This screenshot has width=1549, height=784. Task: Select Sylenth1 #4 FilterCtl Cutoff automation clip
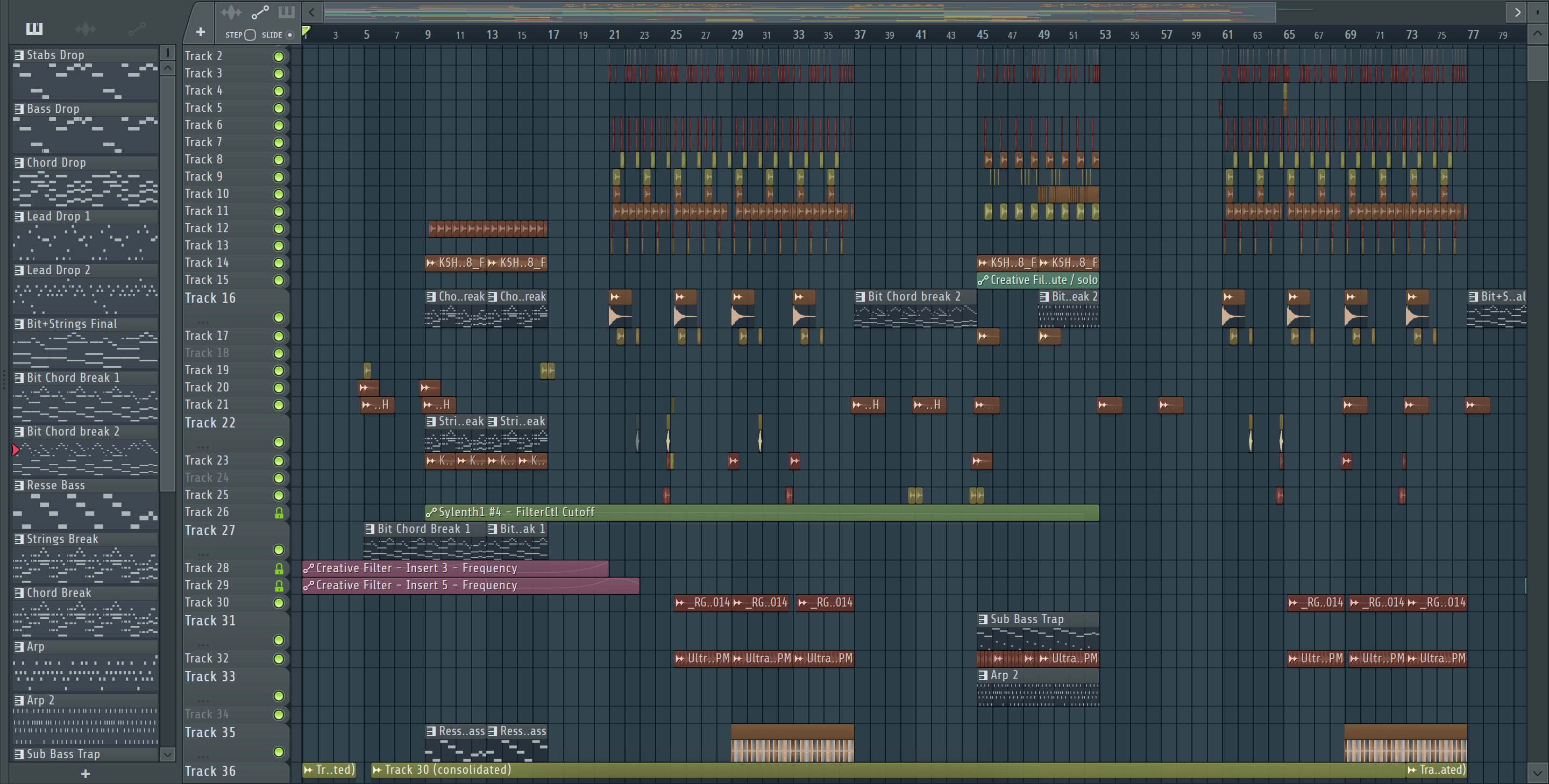tap(762, 512)
